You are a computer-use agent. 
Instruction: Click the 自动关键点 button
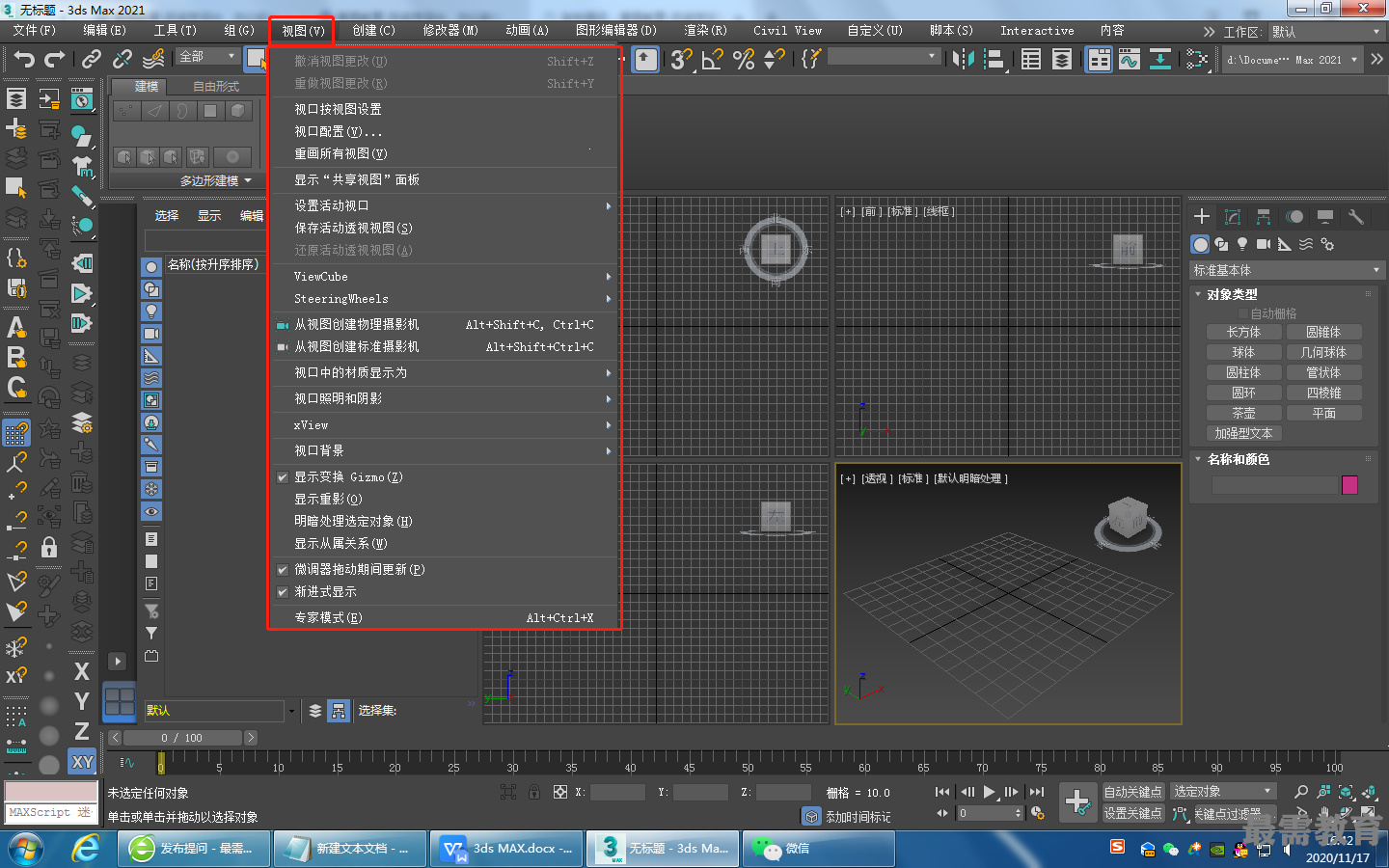click(1132, 792)
